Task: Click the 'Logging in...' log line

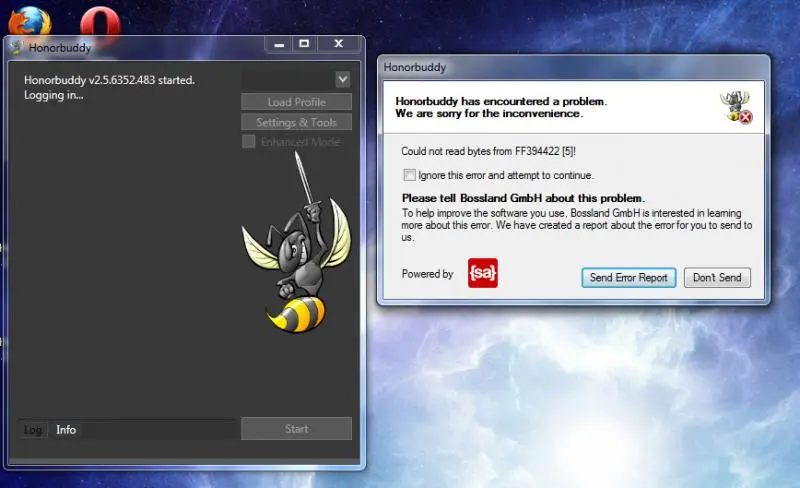Action: pyautogui.click(x=54, y=95)
